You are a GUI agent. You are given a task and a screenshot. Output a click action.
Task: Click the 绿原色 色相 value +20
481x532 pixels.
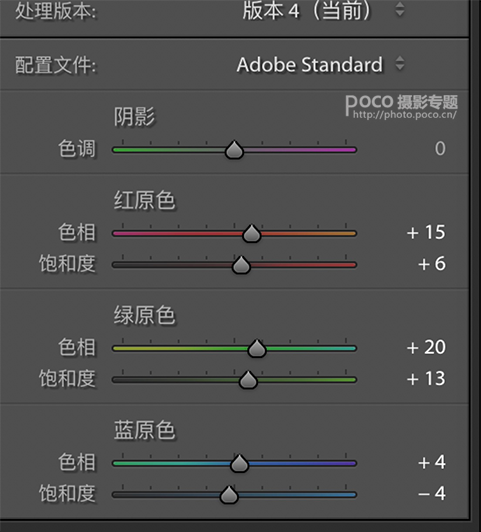pyautogui.click(x=426, y=347)
